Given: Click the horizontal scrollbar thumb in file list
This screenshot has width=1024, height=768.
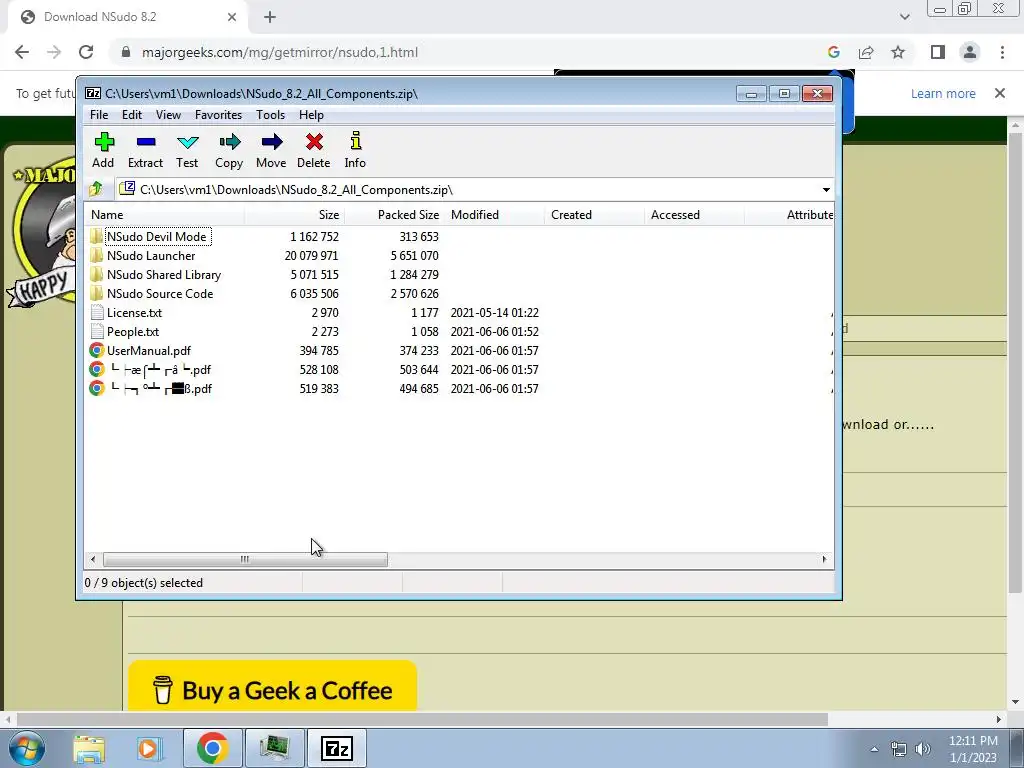Looking at the screenshot, I should pyautogui.click(x=245, y=559).
